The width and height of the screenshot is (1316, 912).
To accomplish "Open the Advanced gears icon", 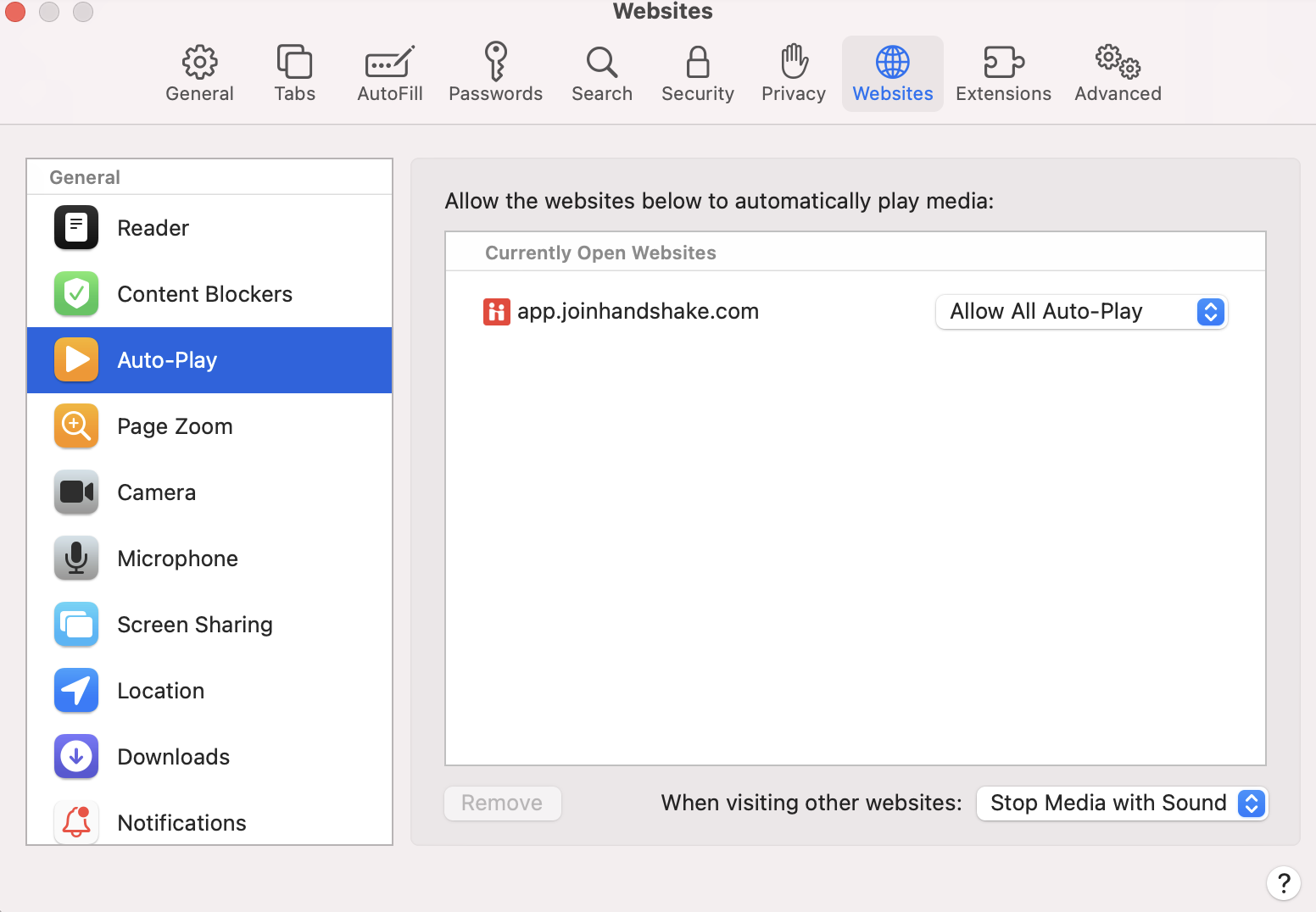I will [x=1118, y=62].
